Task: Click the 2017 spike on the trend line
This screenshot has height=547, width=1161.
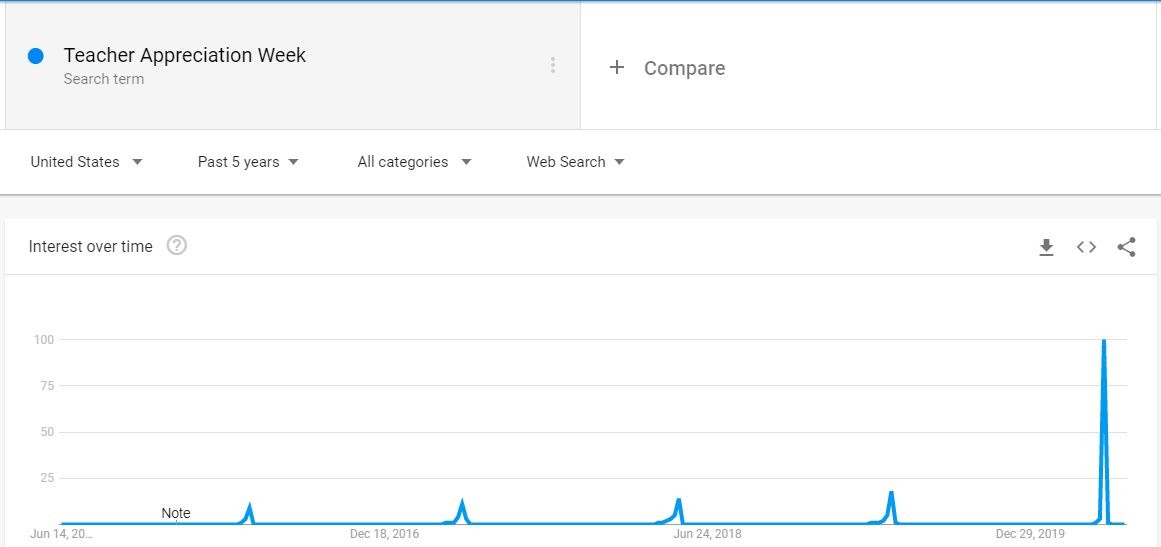Action: point(463,503)
